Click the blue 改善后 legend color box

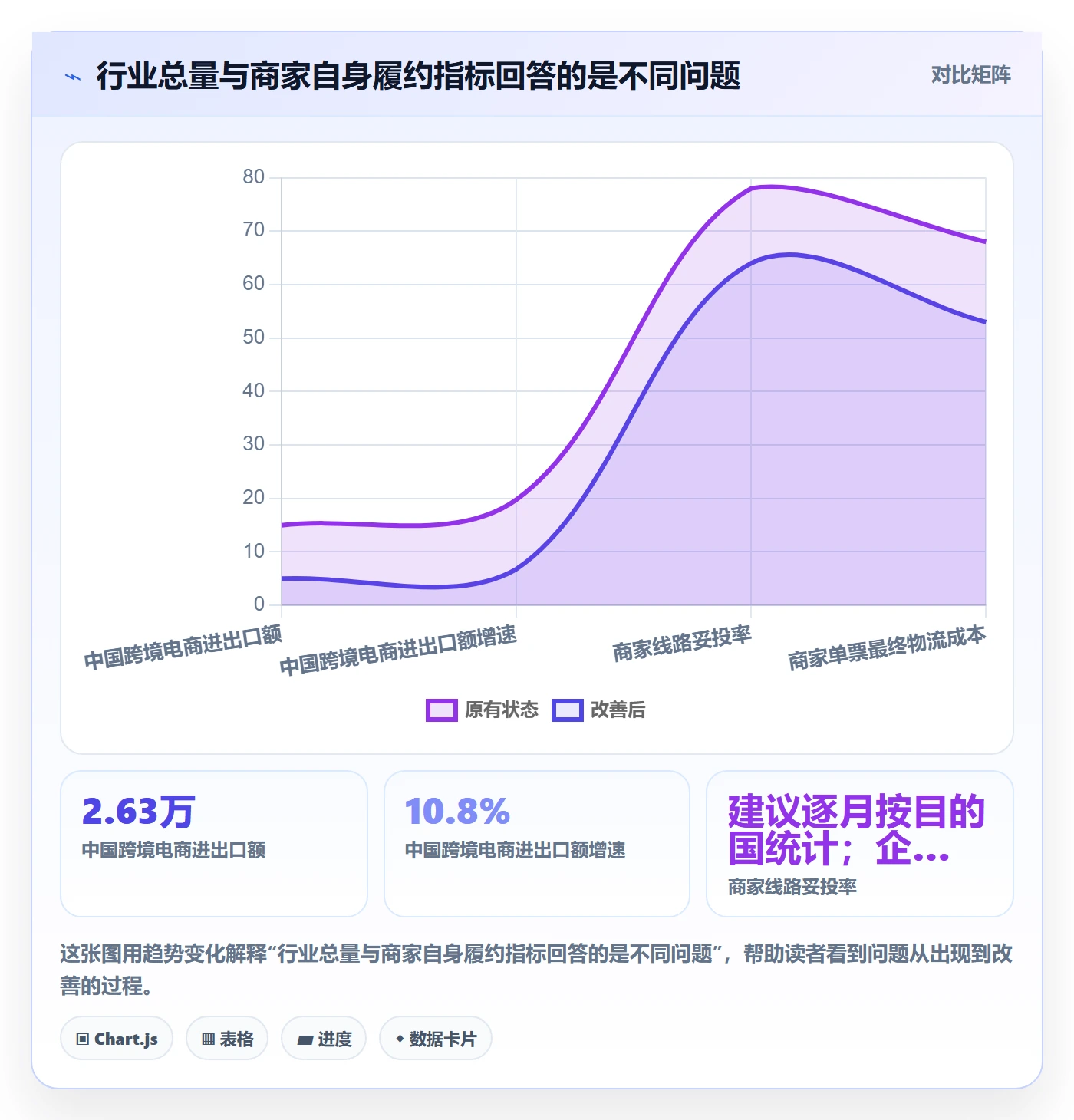pos(568,710)
